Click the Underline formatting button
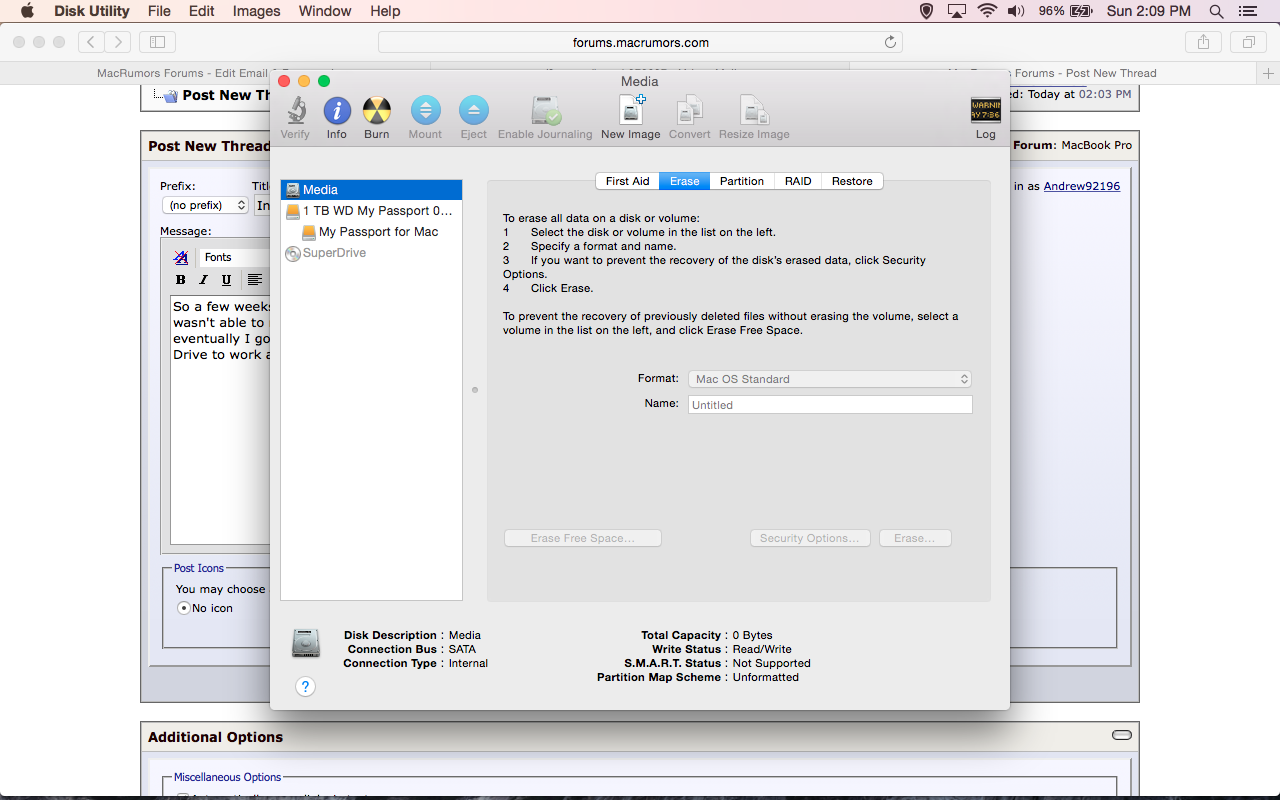This screenshot has width=1280, height=800. [x=226, y=280]
